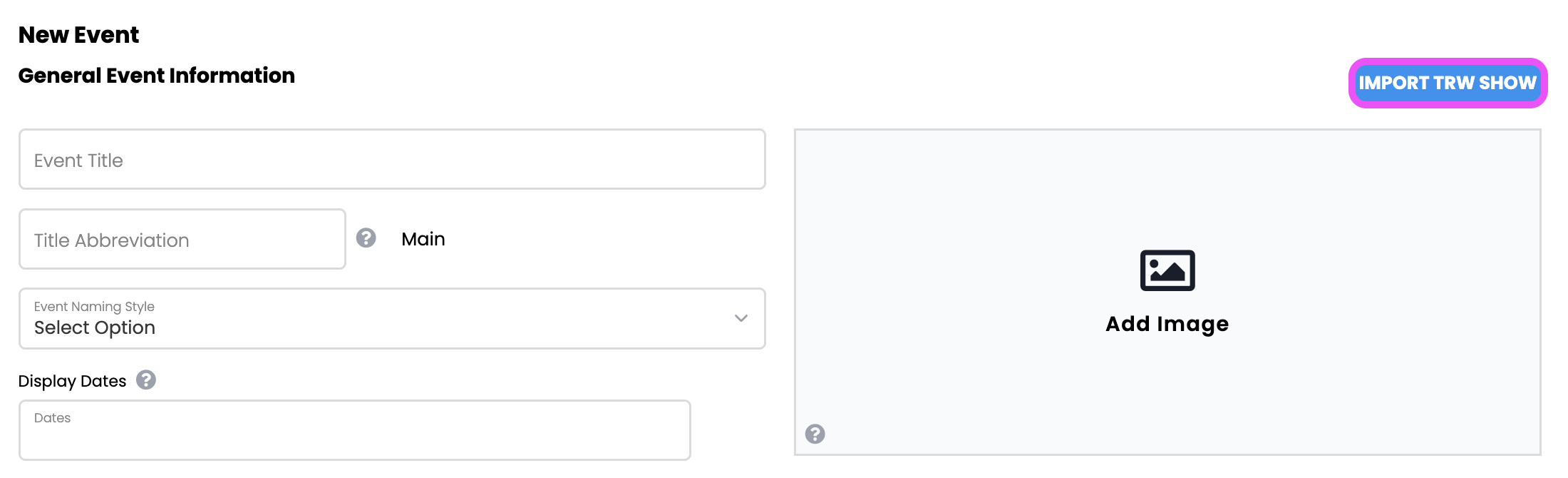
Task: Click the Display Dates label
Action: (72, 381)
